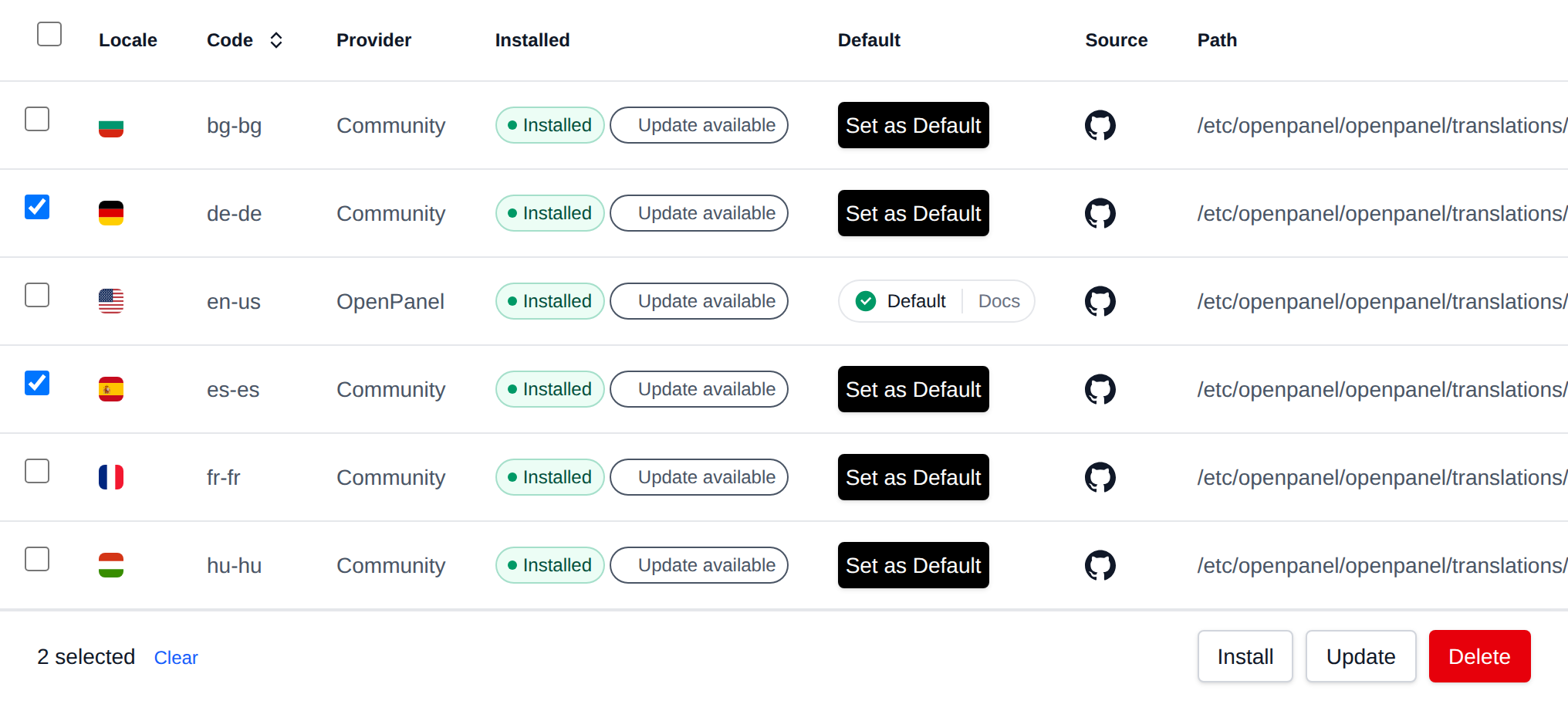Open GitHub source for fr-fr locale
Viewport: 1568px width, 701px height.
click(1100, 477)
